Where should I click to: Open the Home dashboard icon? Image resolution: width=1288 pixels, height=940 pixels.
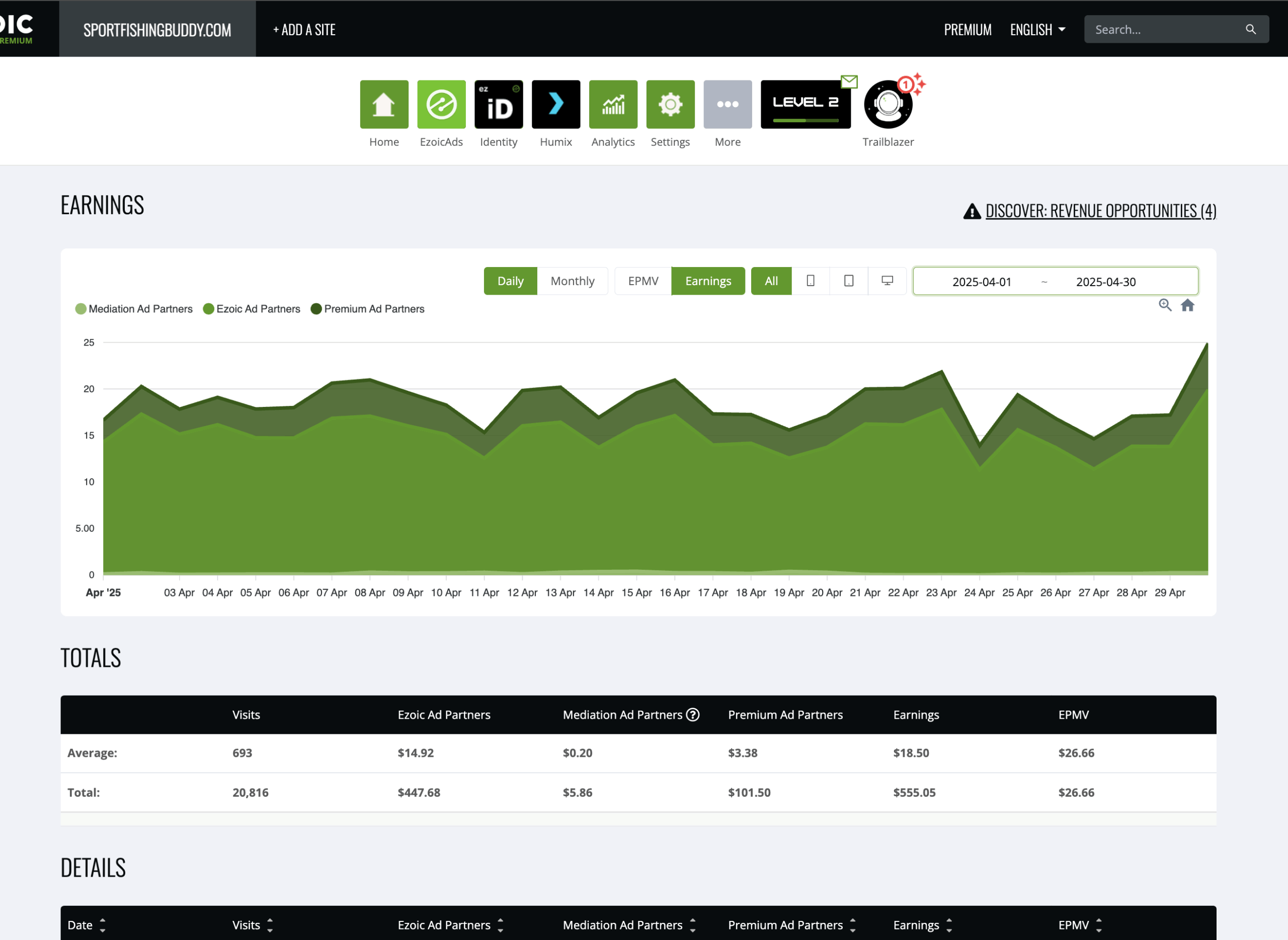click(x=384, y=104)
